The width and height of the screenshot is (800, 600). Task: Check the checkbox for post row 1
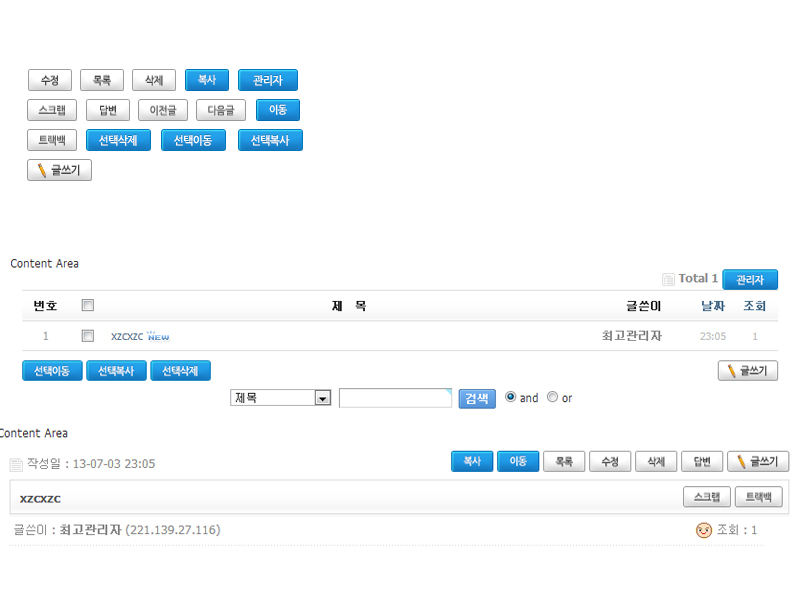pyautogui.click(x=87, y=336)
